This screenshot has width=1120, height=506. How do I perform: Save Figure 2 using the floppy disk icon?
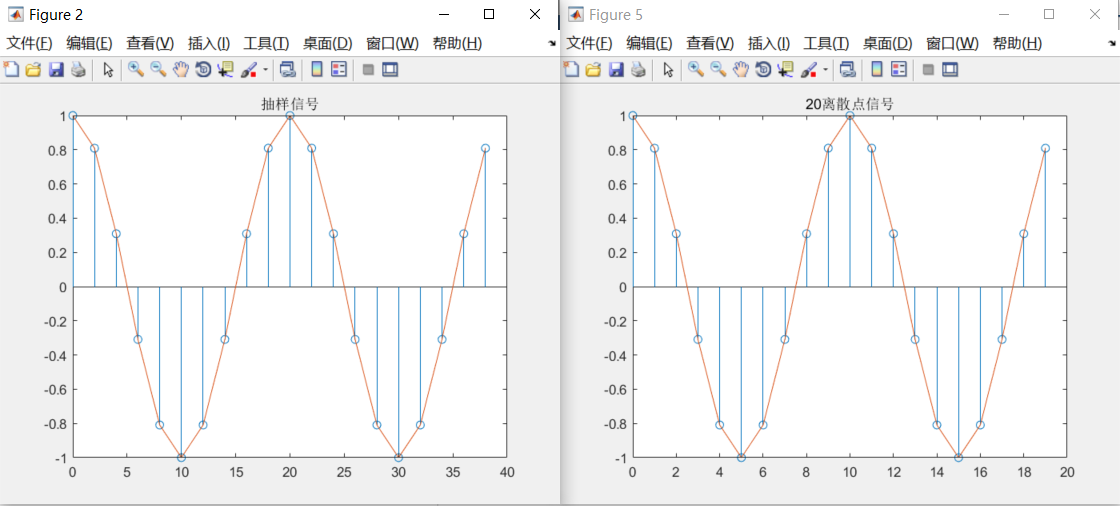pos(56,69)
